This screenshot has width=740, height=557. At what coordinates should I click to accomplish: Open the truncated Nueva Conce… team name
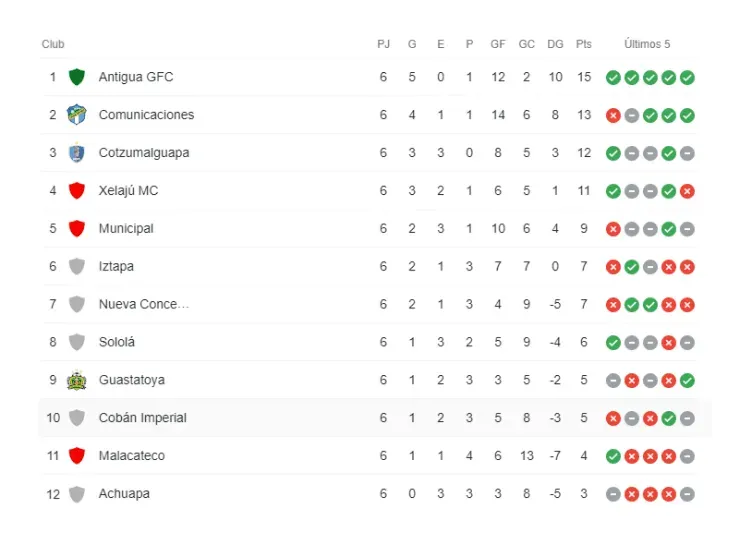[x=143, y=304]
